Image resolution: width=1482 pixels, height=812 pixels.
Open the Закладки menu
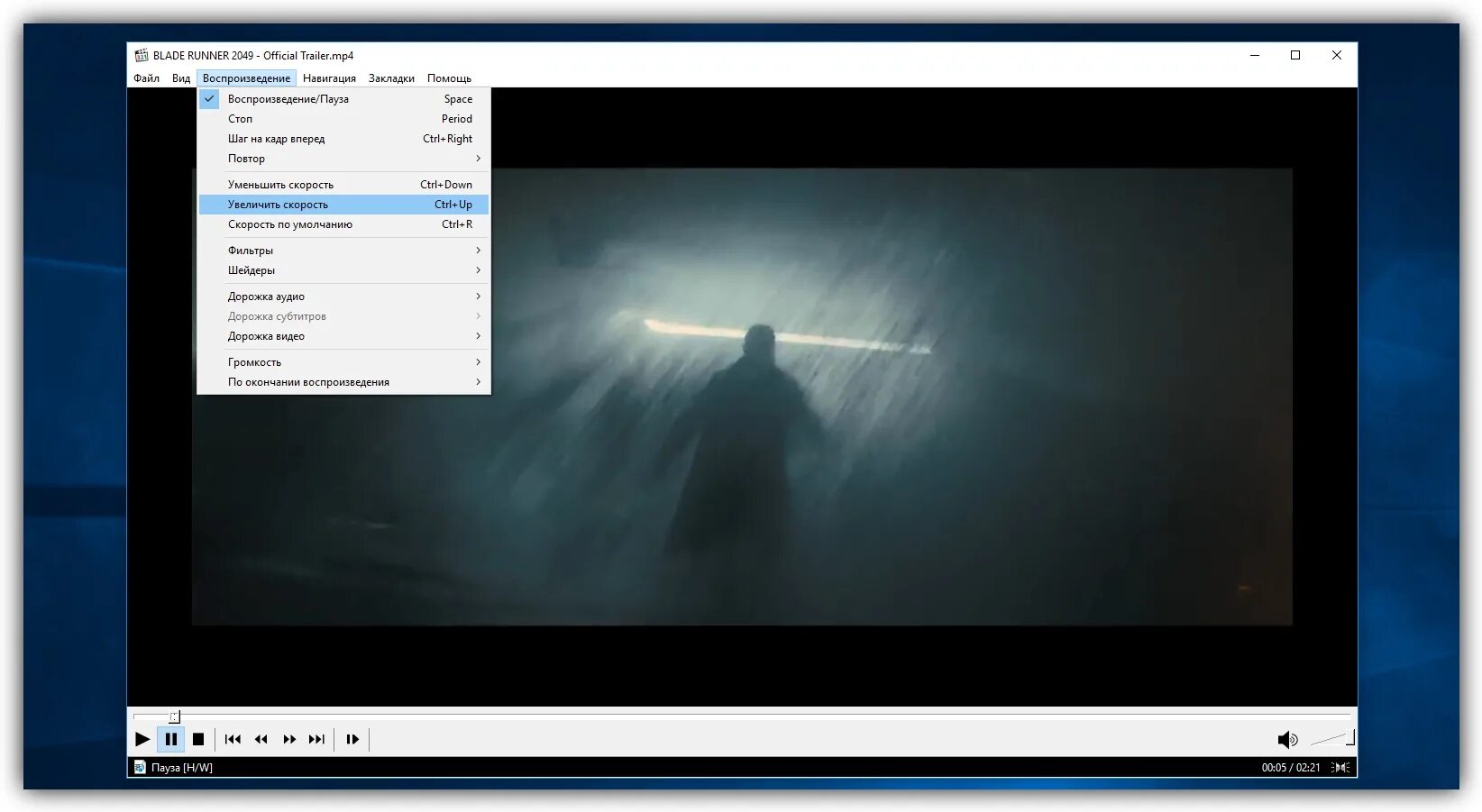[391, 78]
